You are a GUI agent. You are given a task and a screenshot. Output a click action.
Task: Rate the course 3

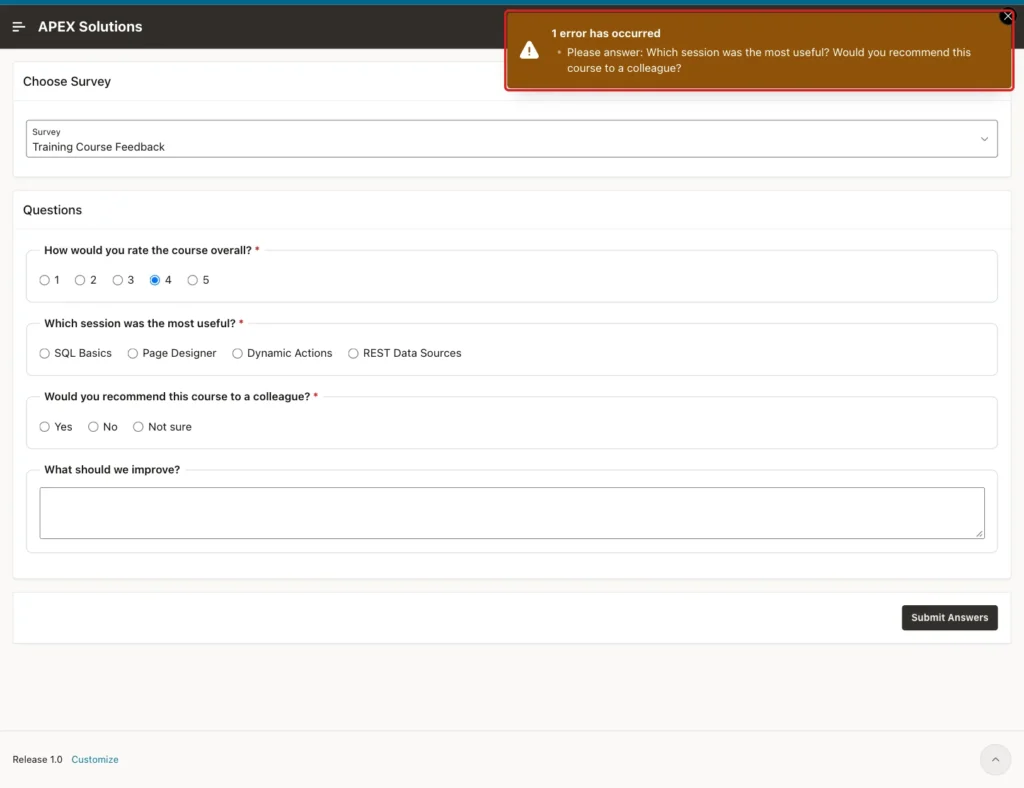click(x=118, y=280)
